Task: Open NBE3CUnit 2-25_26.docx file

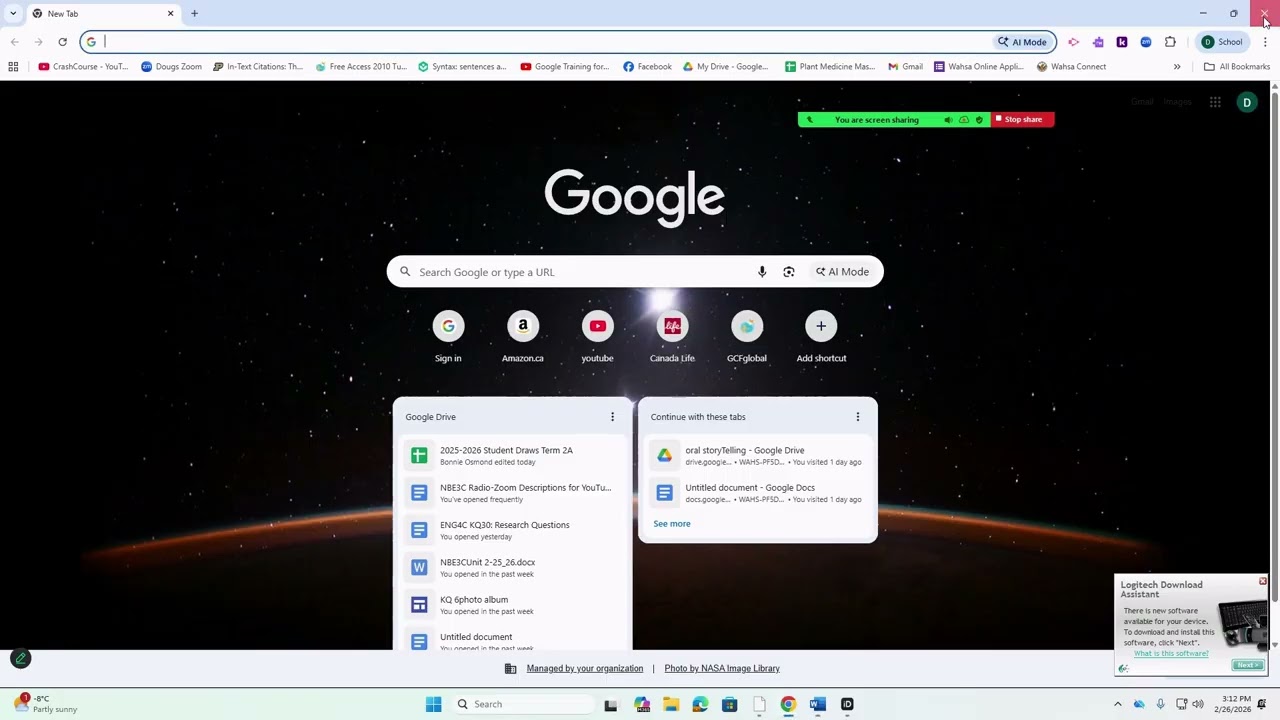Action: (512, 567)
